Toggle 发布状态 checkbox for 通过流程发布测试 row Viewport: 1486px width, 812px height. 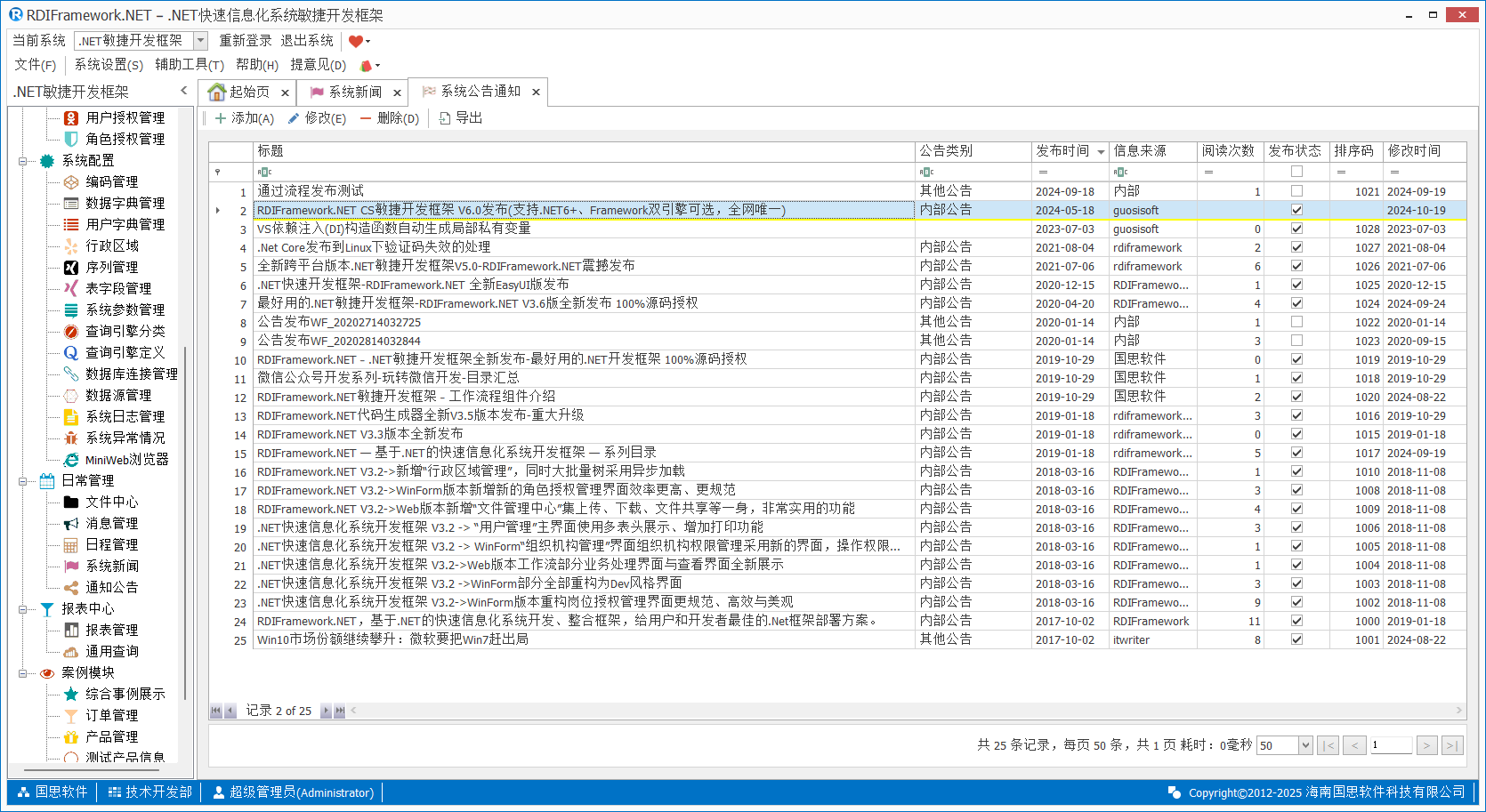coord(1296,191)
